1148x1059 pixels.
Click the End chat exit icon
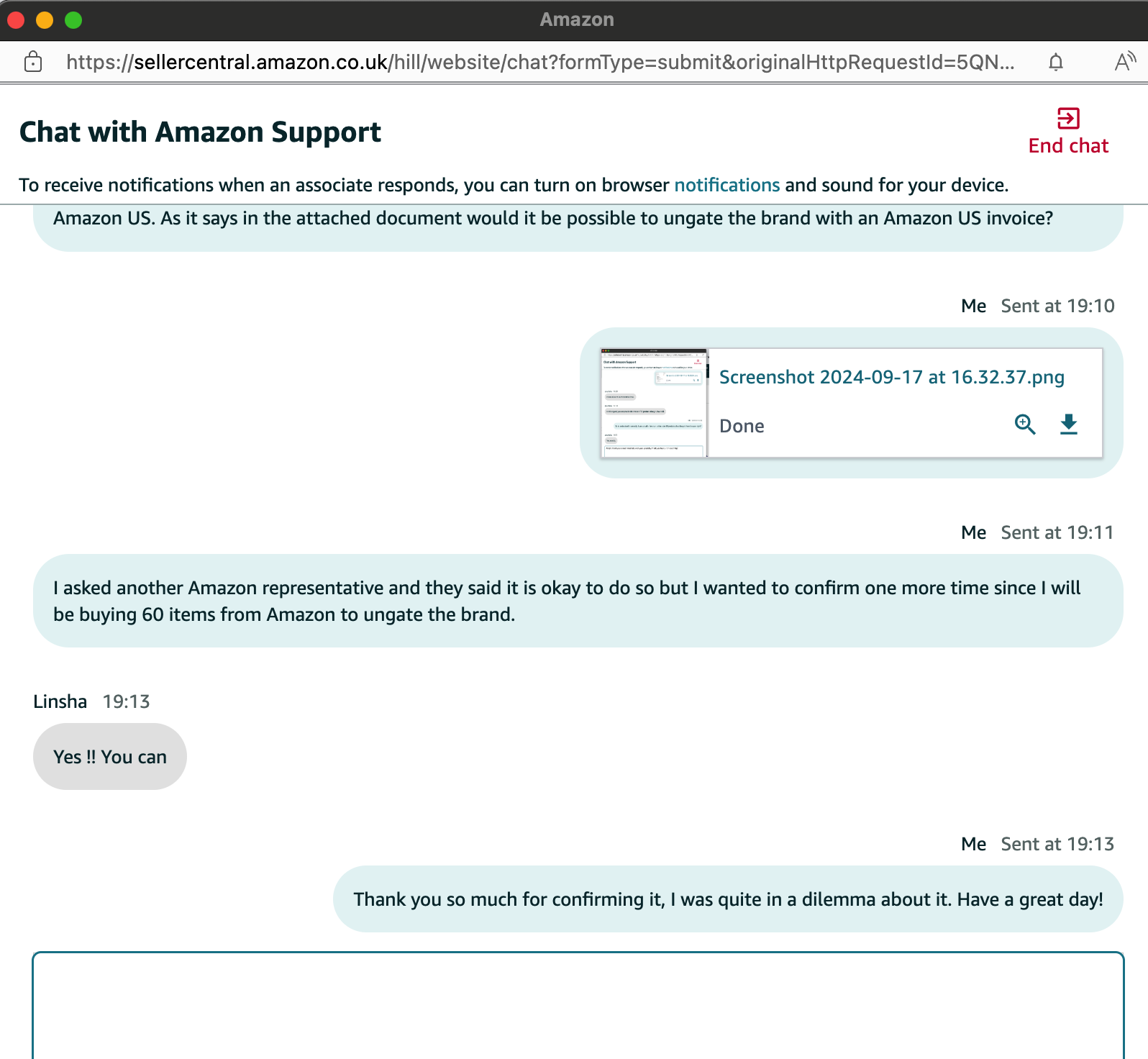click(x=1068, y=118)
